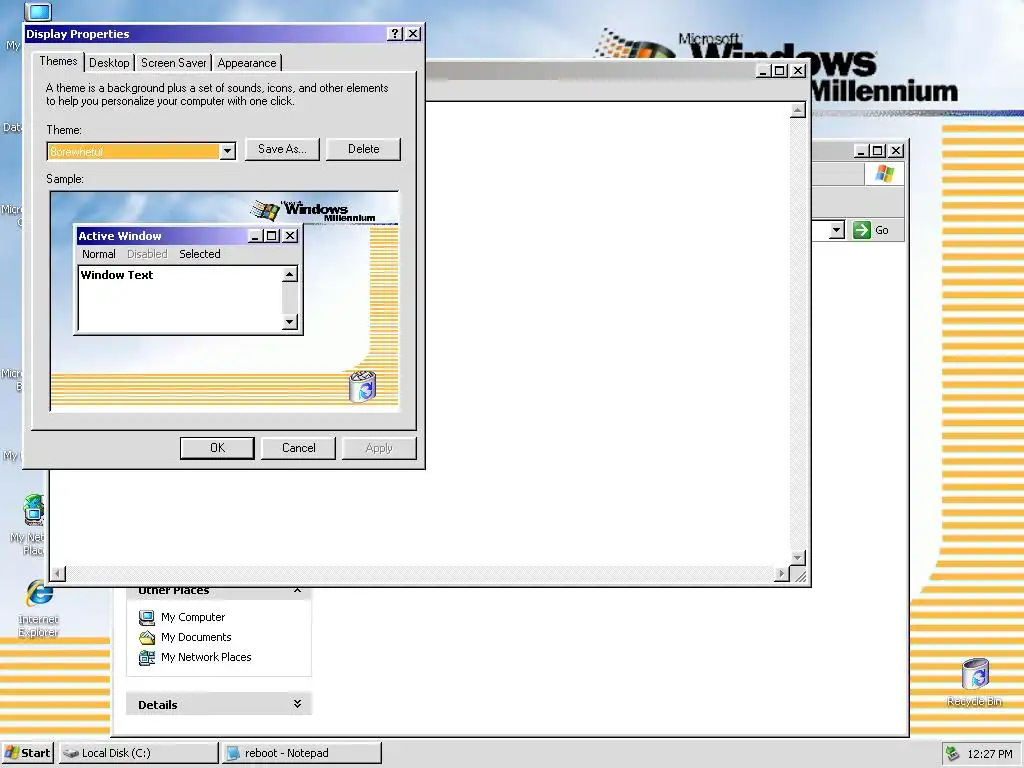1024x768 pixels.
Task: Open My Documents link in Other Places
Action: [196, 637]
